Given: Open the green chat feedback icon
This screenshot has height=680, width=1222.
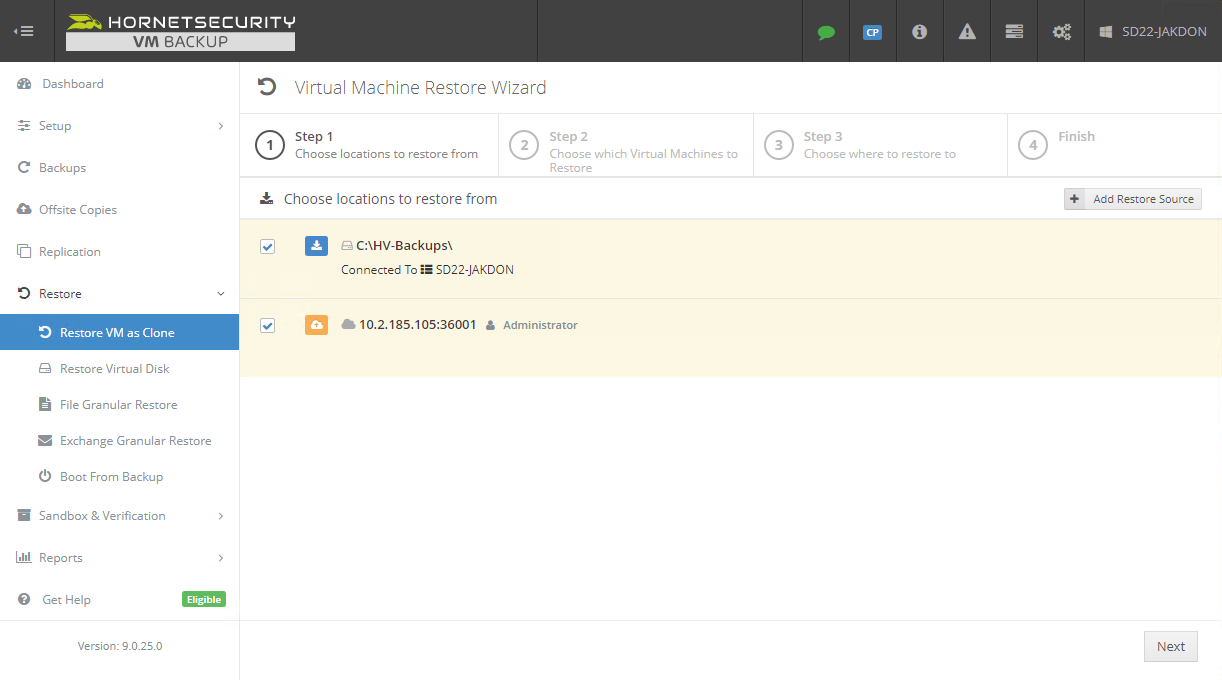Looking at the screenshot, I should pos(825,31).
